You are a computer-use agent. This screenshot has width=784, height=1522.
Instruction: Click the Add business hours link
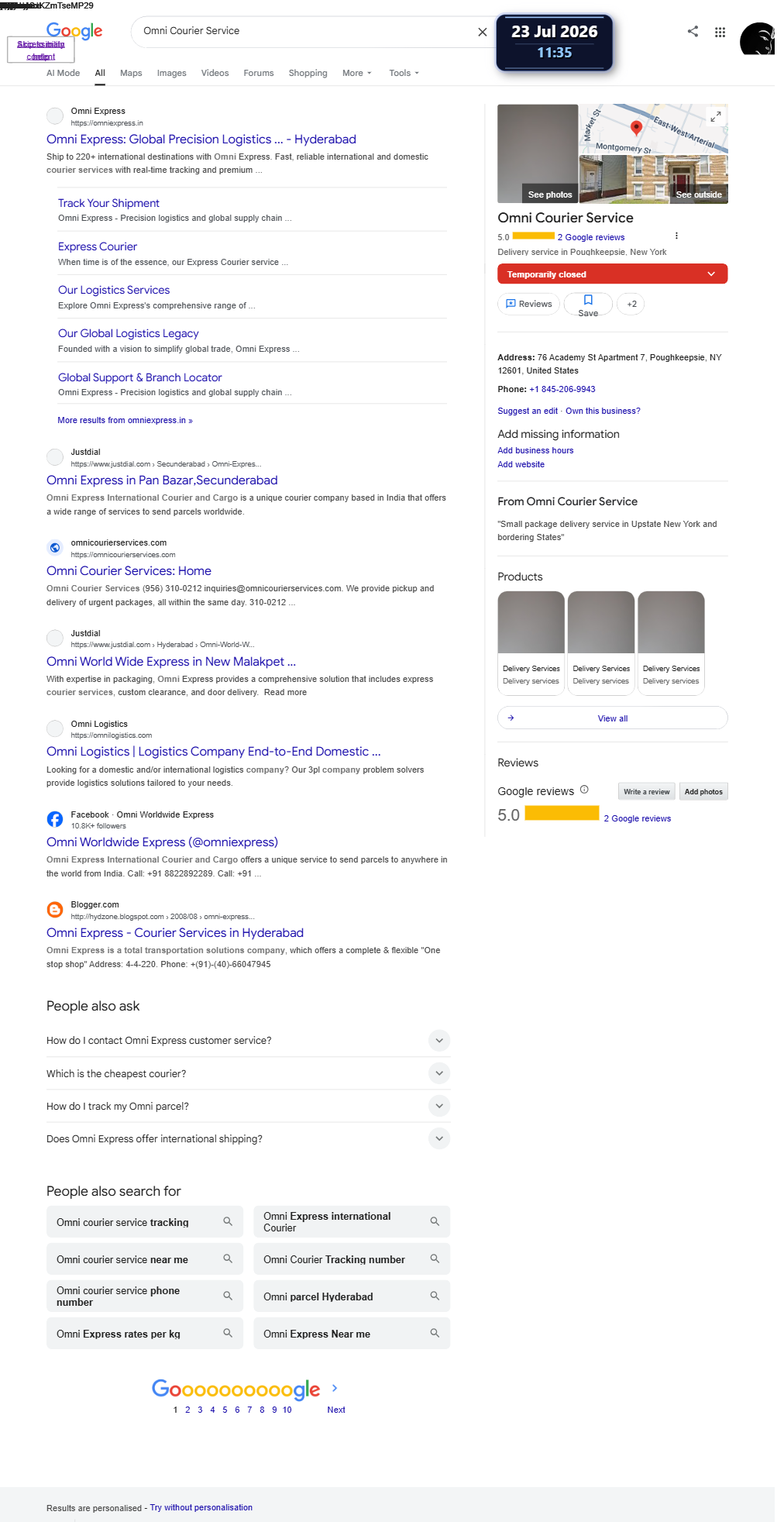[x=535, y=450]
